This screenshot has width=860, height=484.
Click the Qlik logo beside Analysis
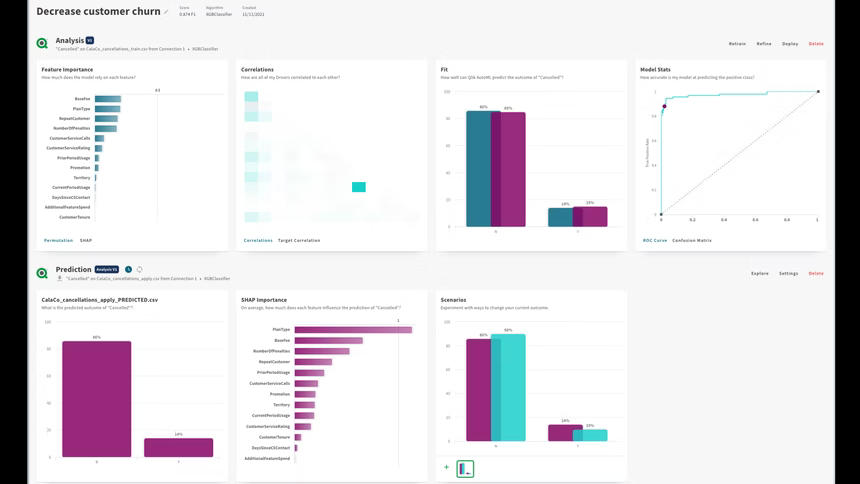(42, 44)
